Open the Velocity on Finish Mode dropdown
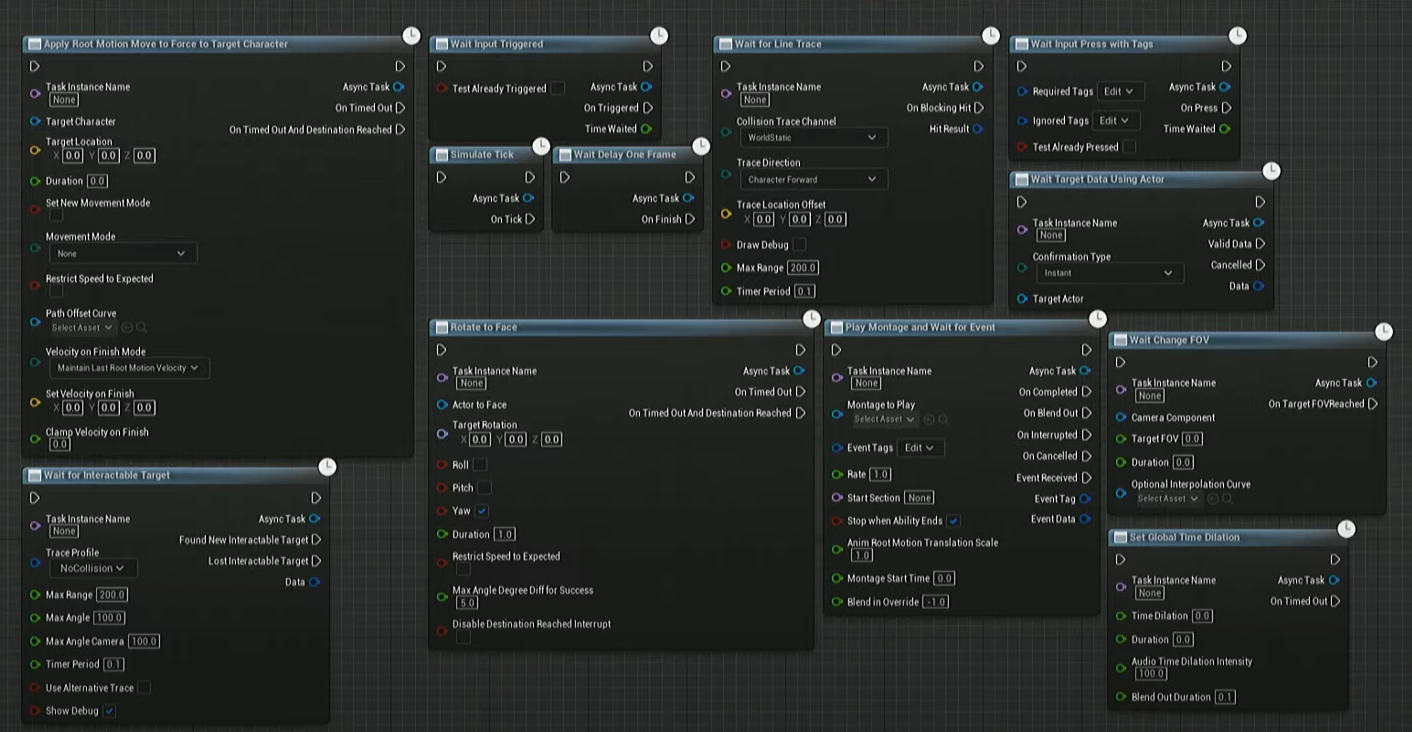1412x732 pixels. point(128,368)
